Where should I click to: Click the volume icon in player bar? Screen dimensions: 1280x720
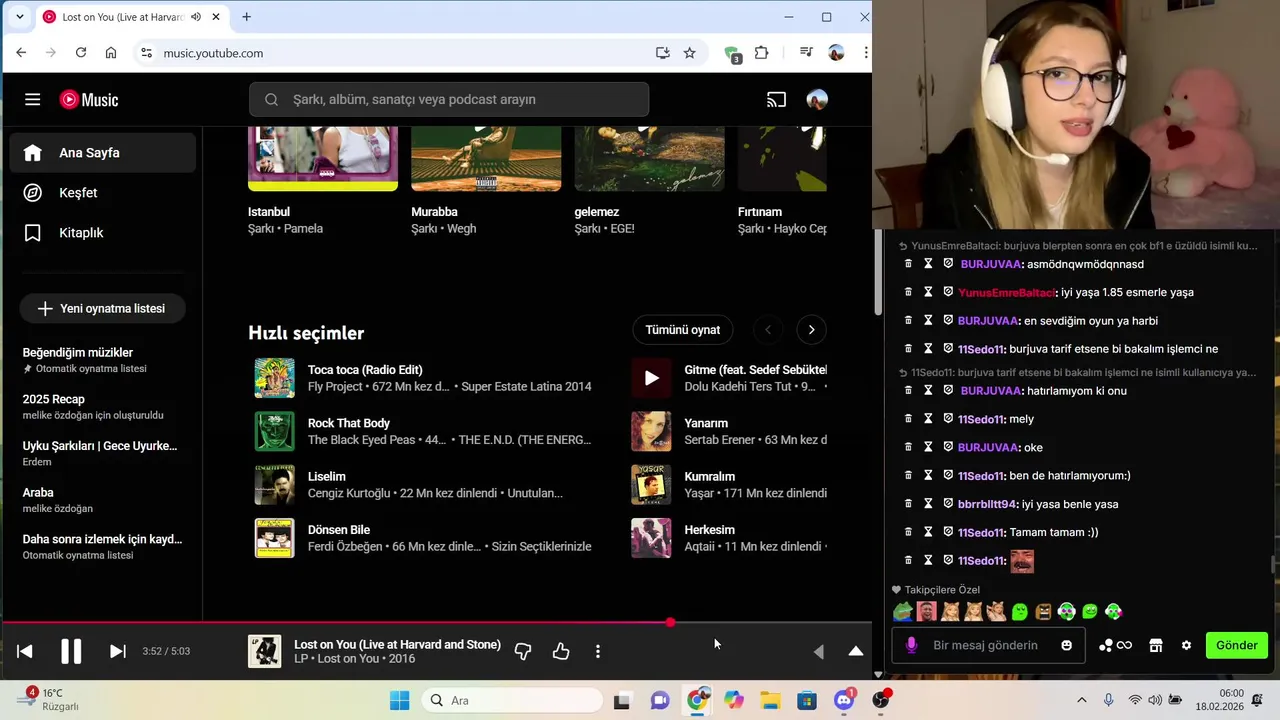point(818,651)
